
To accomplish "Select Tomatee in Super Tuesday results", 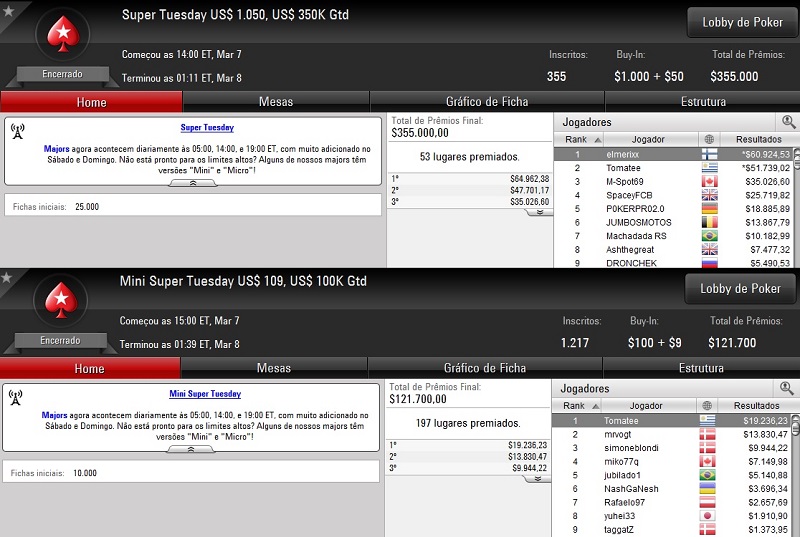I will click(673, 168).
